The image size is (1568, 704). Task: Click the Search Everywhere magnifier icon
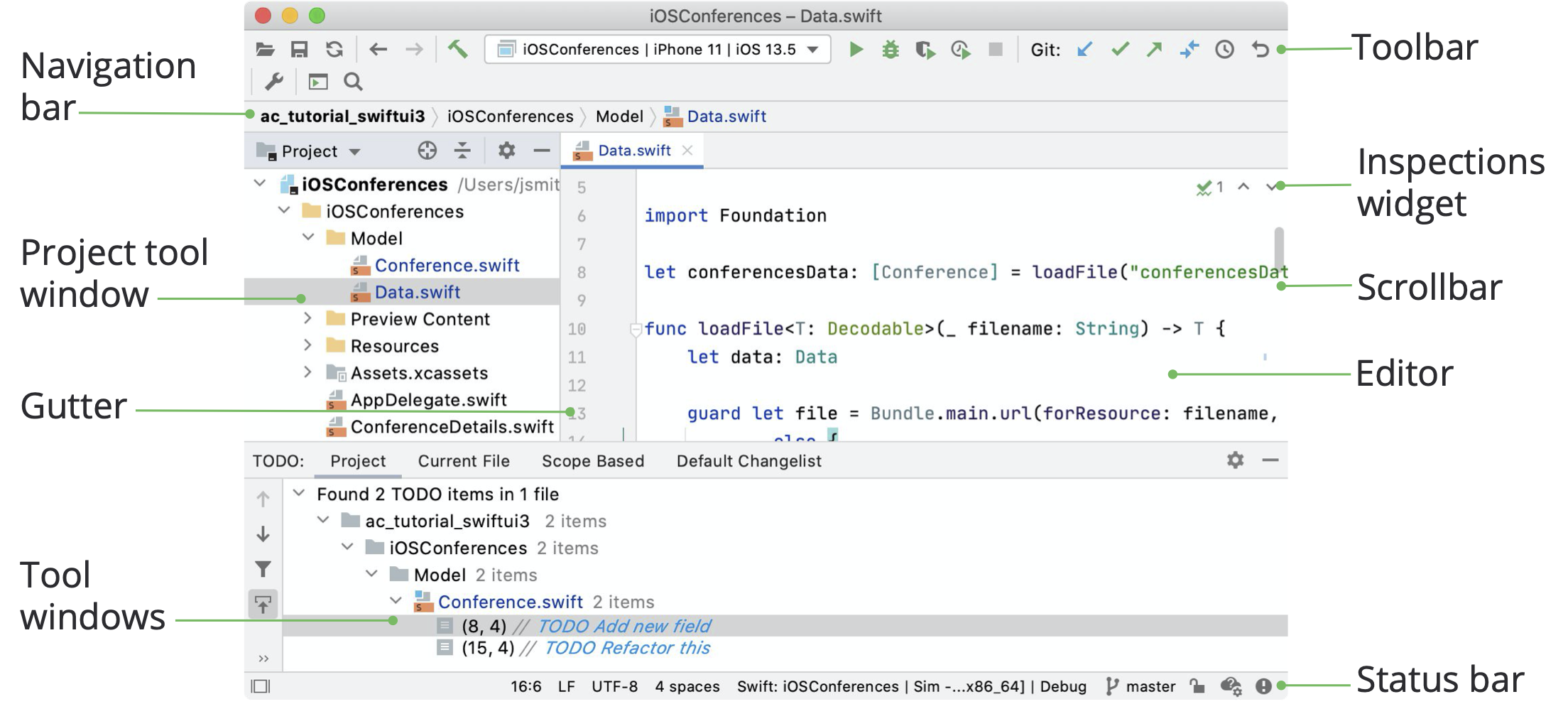click(353, 82)
